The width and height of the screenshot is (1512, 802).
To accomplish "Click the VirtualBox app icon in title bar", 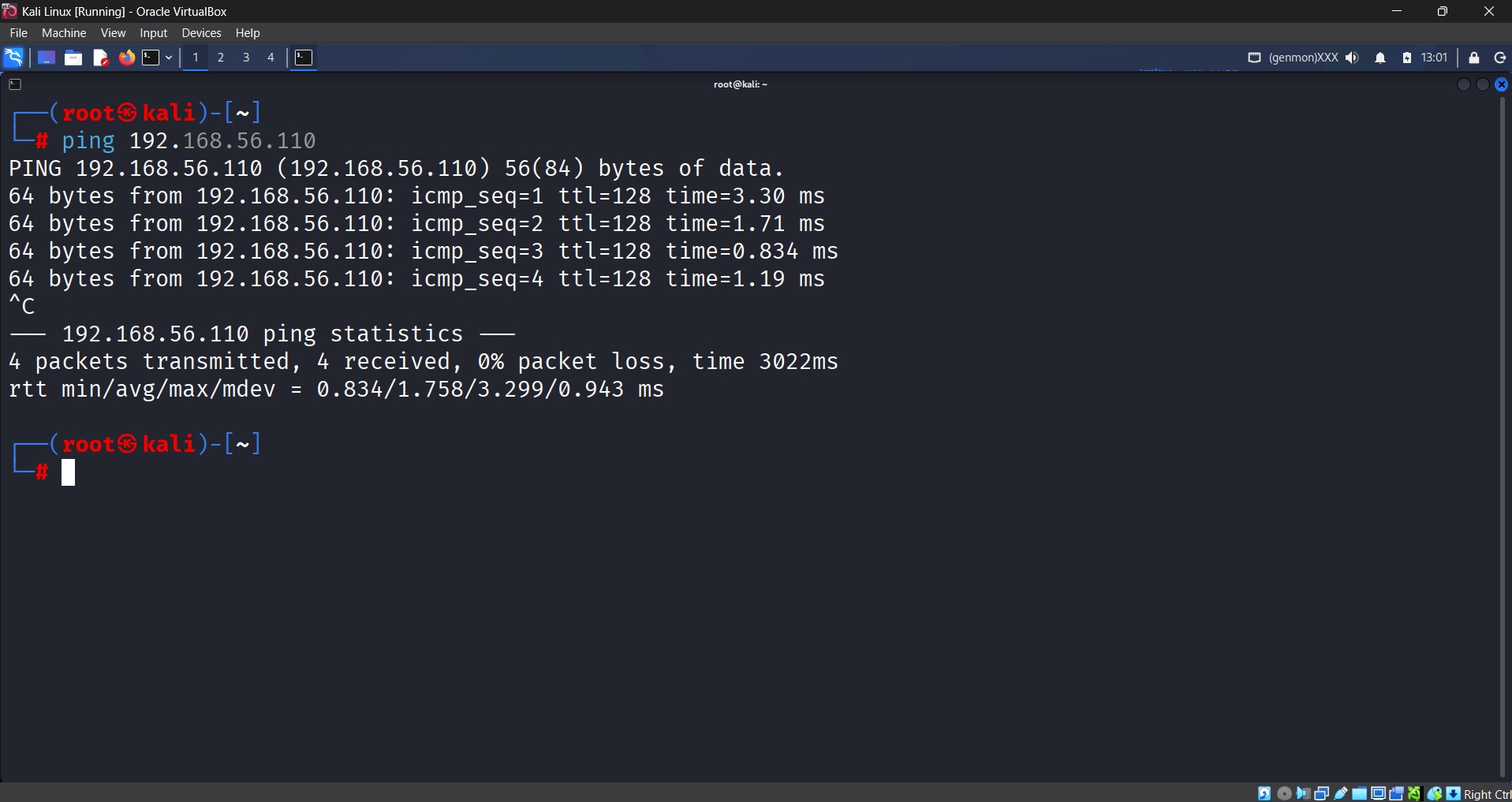I will pyautogui.click(x=9, y=10).
